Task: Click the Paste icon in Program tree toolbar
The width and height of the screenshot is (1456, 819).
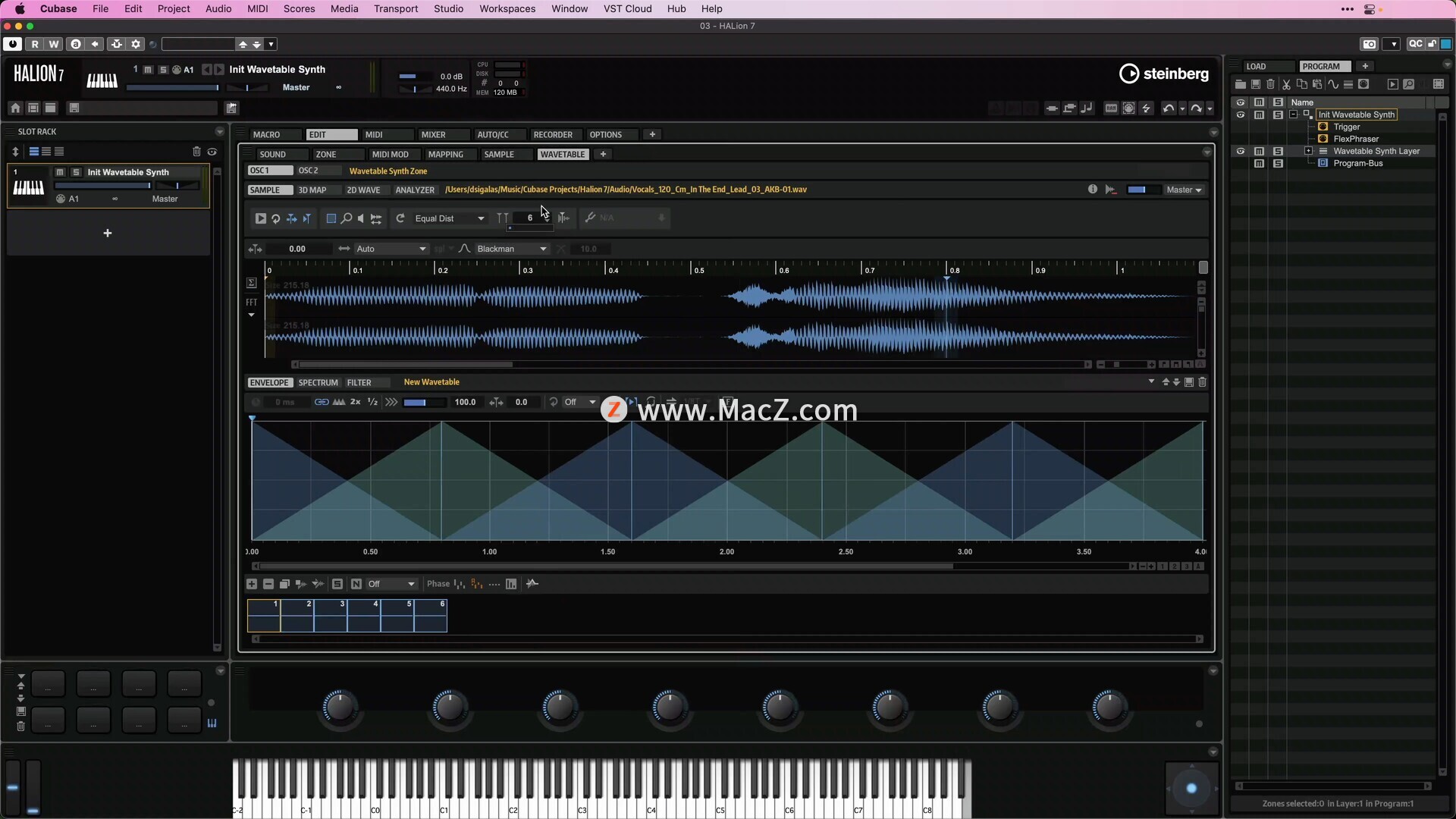Action: (1317, 84)
